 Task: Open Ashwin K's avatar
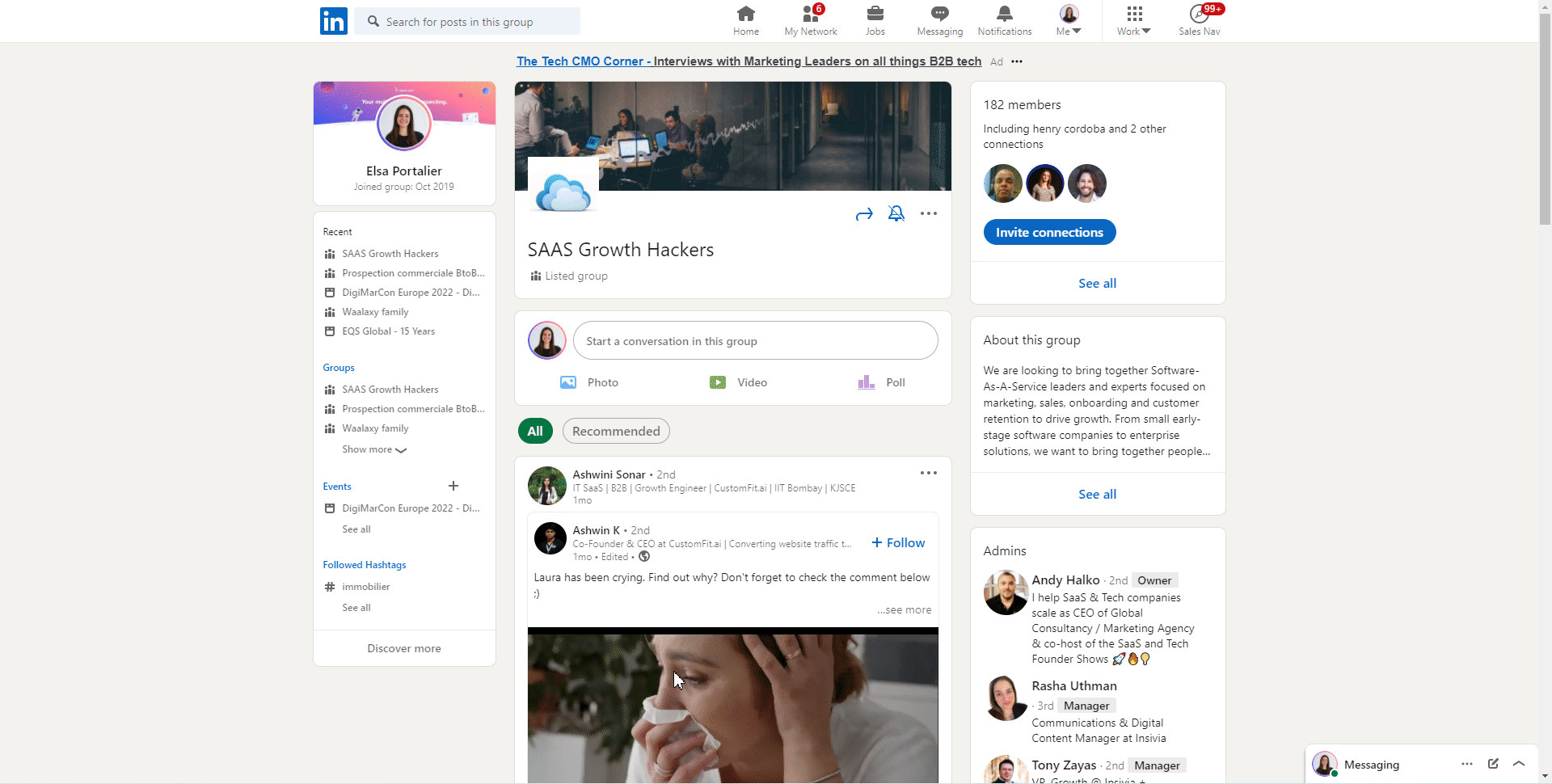click(x=550, y=538)
